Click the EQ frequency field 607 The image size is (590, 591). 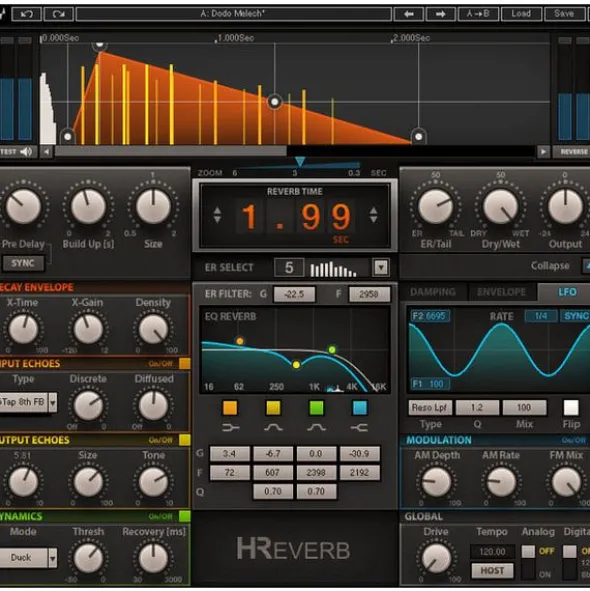pos(273,473)
